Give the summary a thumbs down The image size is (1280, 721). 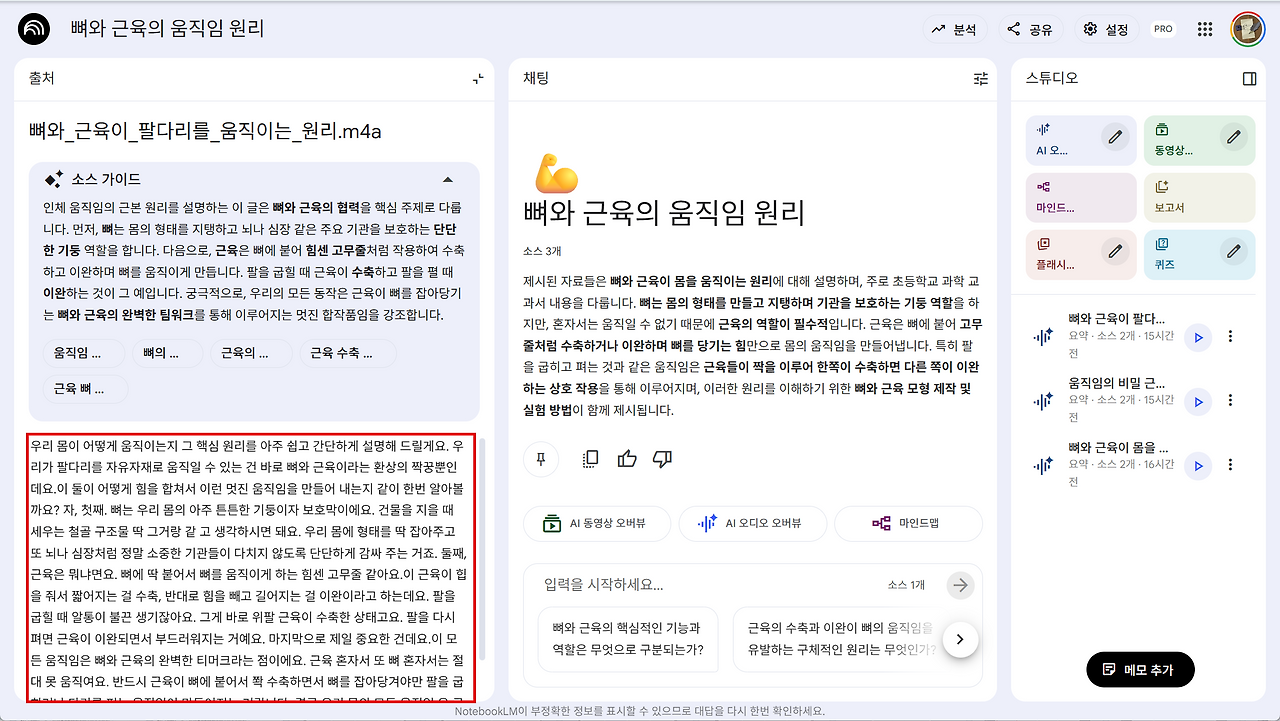pos(662,459)
